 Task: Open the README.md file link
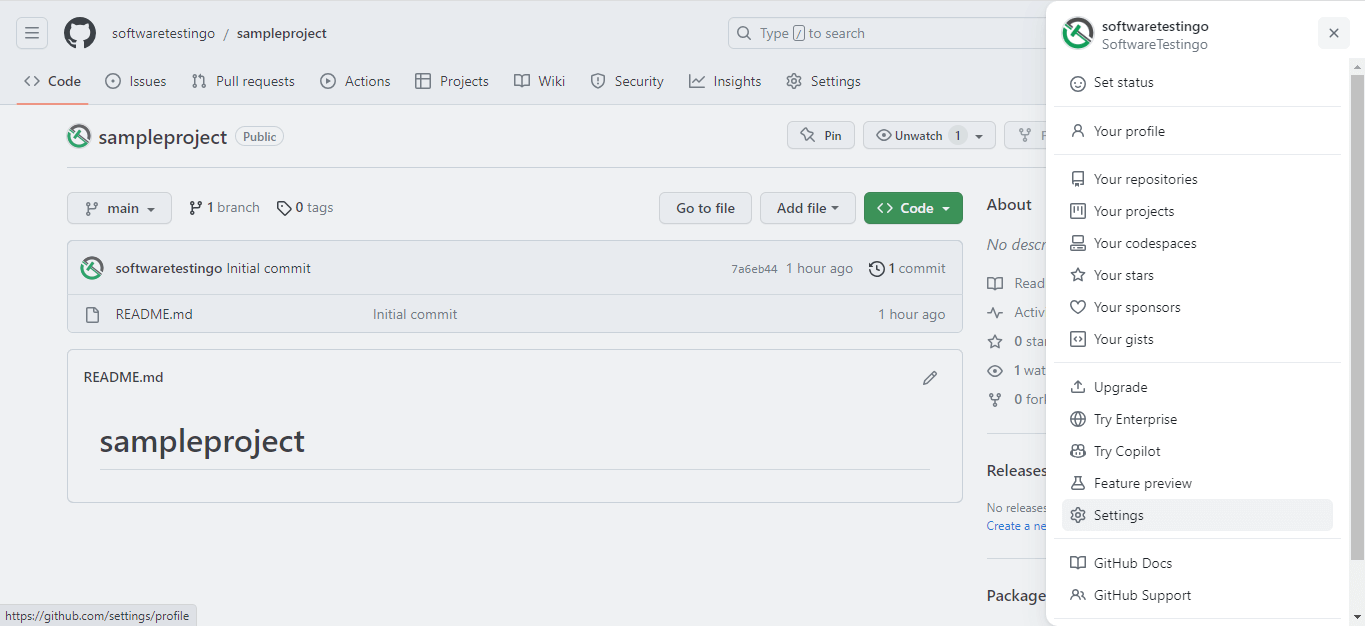pos(154,314)
